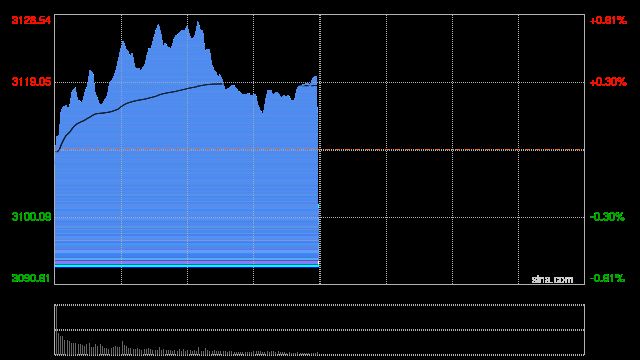Click the highest peak of the price curve
This screenshot has width=640, height=360.
pyautogui.click(x=198, y=22)
